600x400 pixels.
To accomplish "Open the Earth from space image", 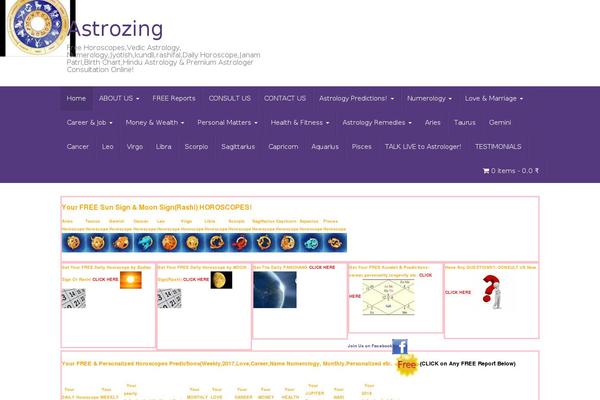I will point(275,289).
